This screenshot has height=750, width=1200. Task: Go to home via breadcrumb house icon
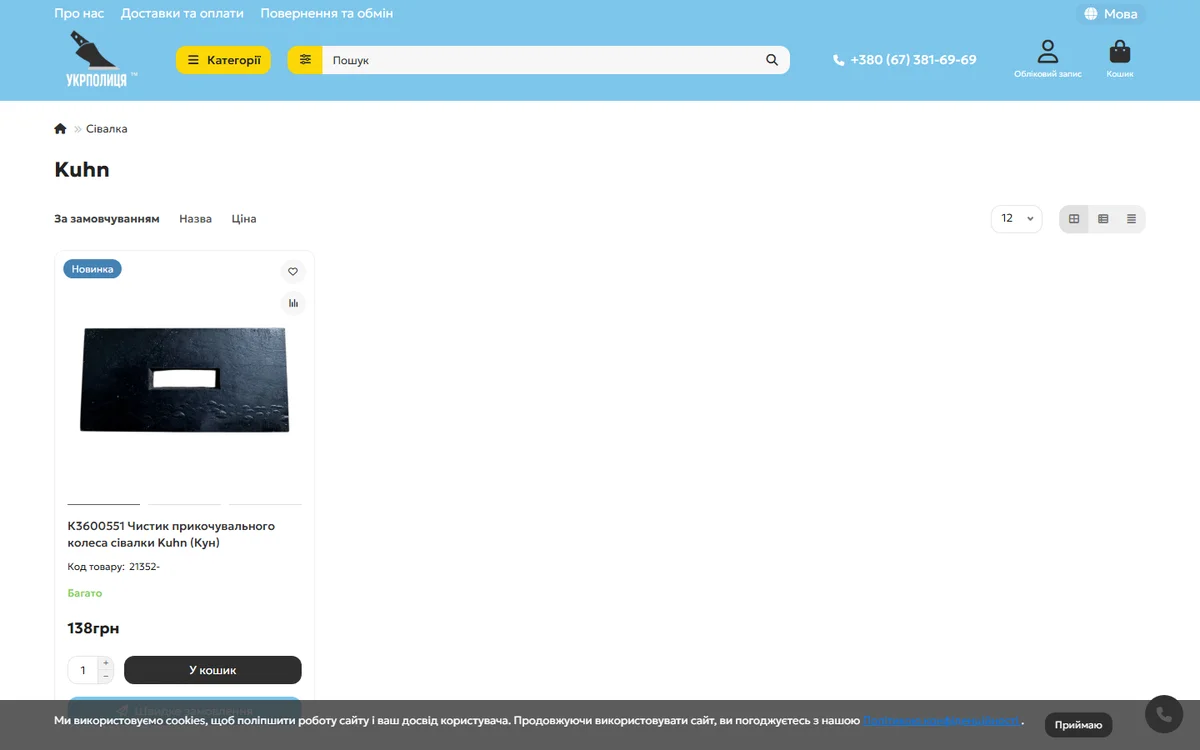60,129
